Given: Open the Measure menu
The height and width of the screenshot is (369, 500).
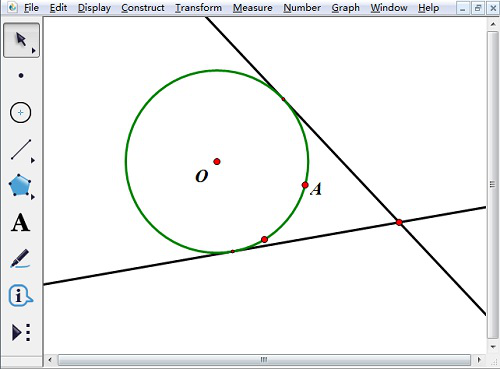Looking at the screenshot, I should click(x=253, y=8).
